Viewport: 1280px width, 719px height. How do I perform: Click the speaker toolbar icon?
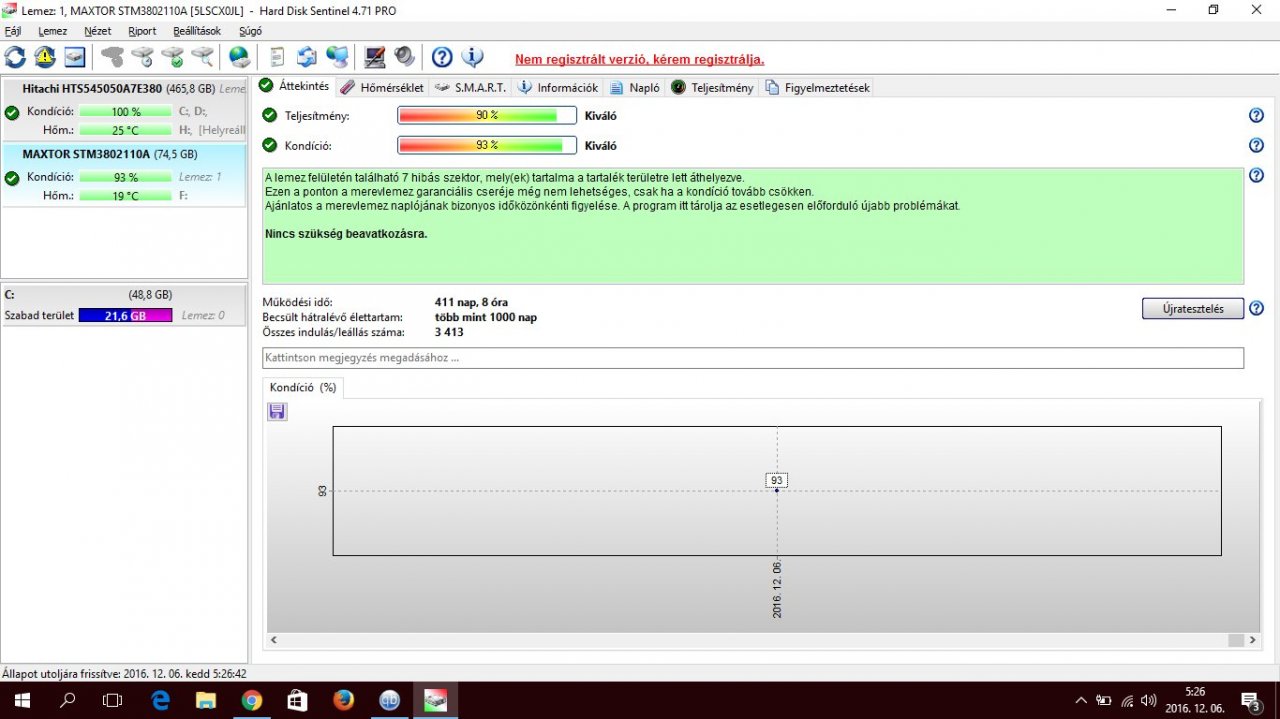pyautogui.click(x=404, y=57)
